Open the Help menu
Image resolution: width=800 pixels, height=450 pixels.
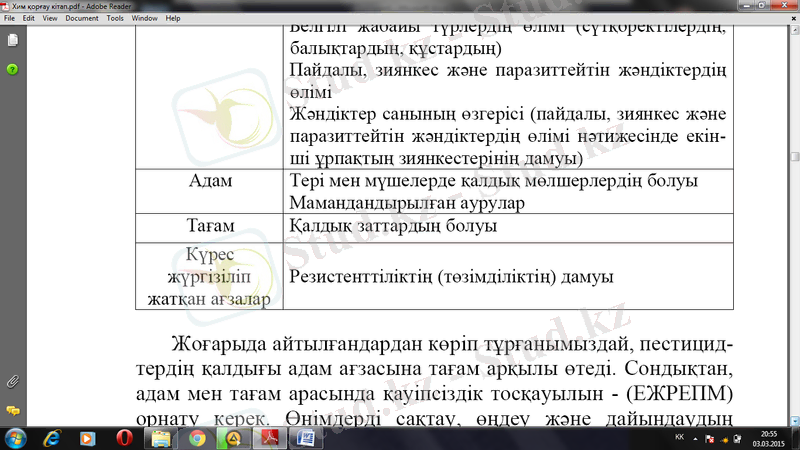click(173, 18)
